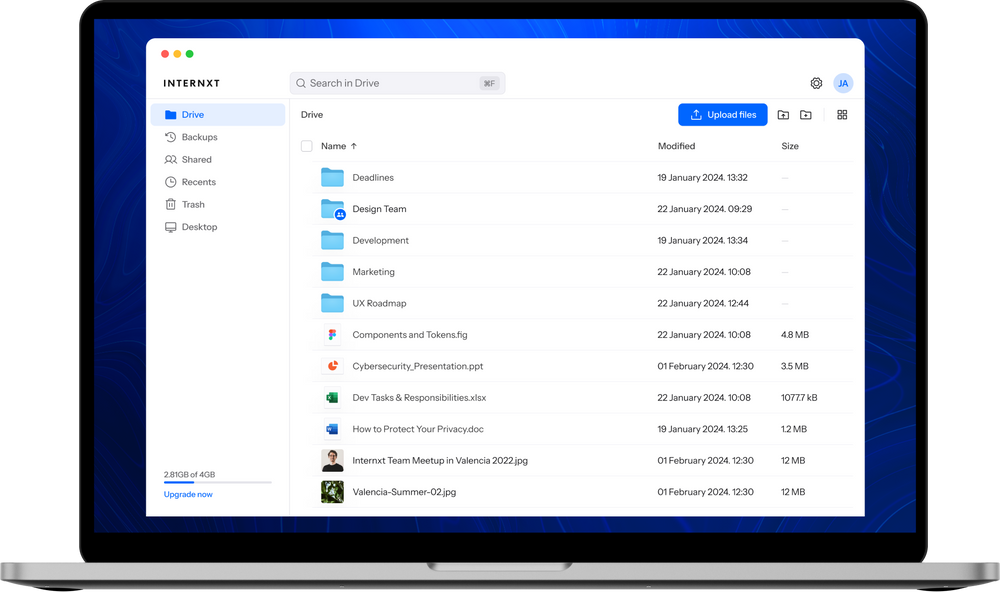The image size is (1000, 592).
Task: Check the select-all checkbox beside Name
Action: tap(306, 146)
